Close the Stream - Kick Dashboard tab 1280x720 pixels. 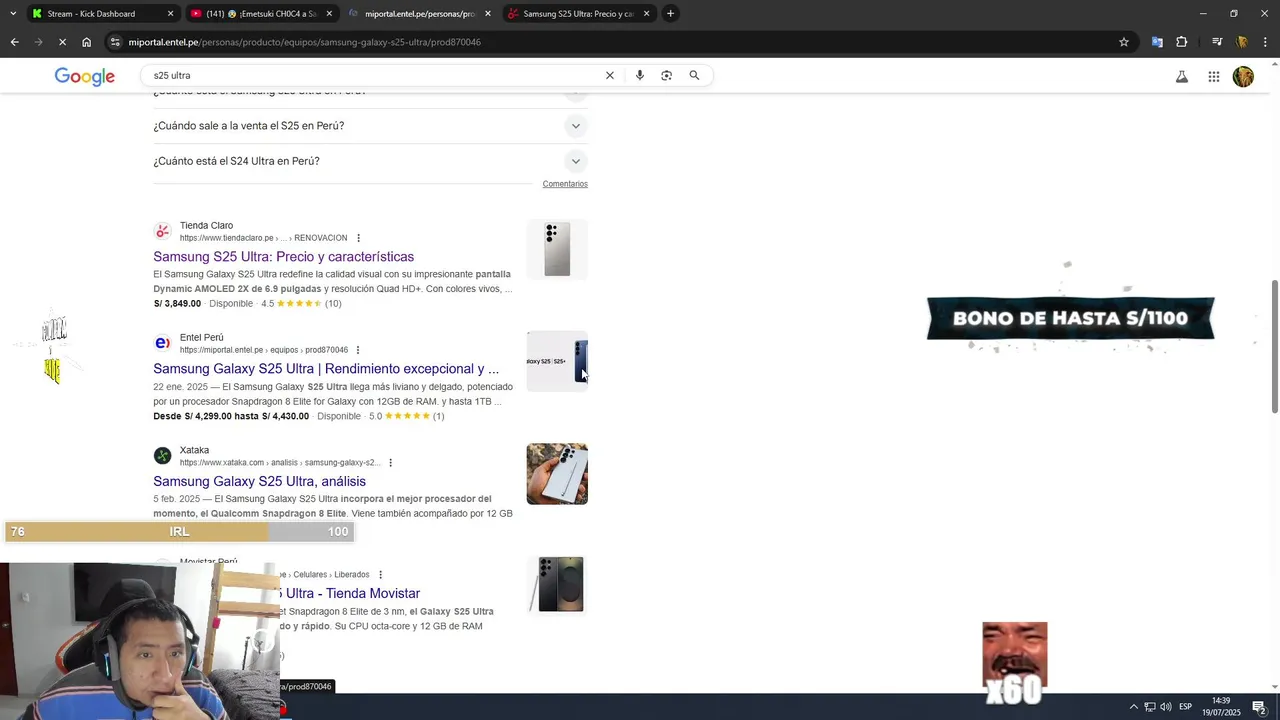tap(170, 14)
